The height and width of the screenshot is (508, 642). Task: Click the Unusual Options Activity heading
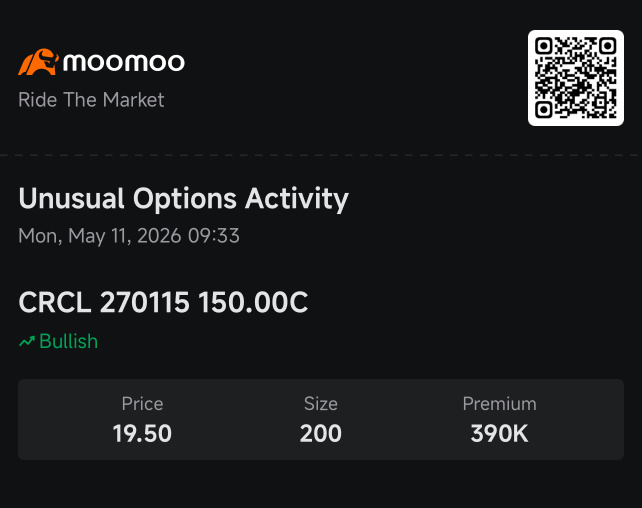pyautogui.click(x=183, y=199)
